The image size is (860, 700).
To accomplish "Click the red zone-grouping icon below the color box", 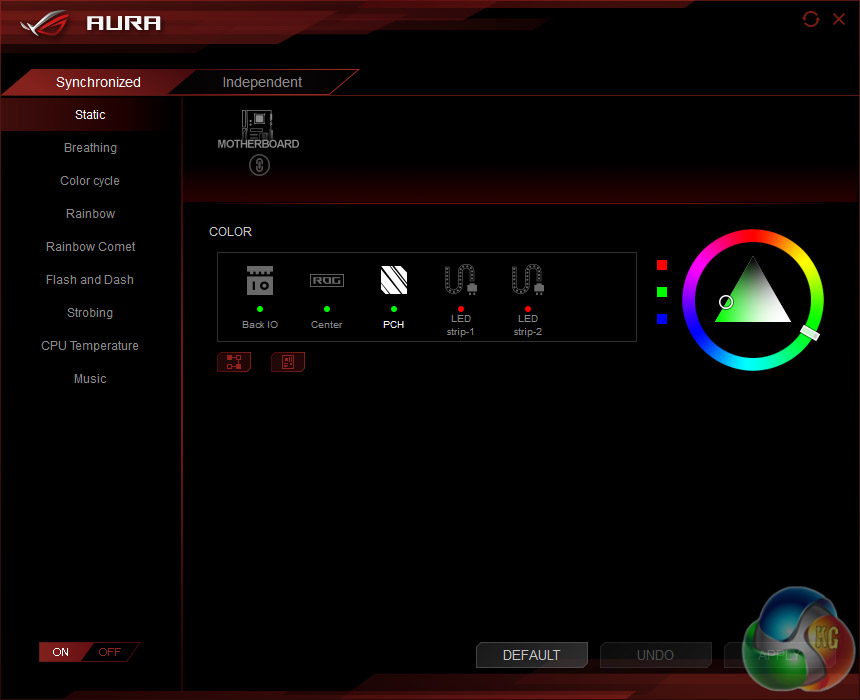I will pyautogui.click(x=234, y=362).
